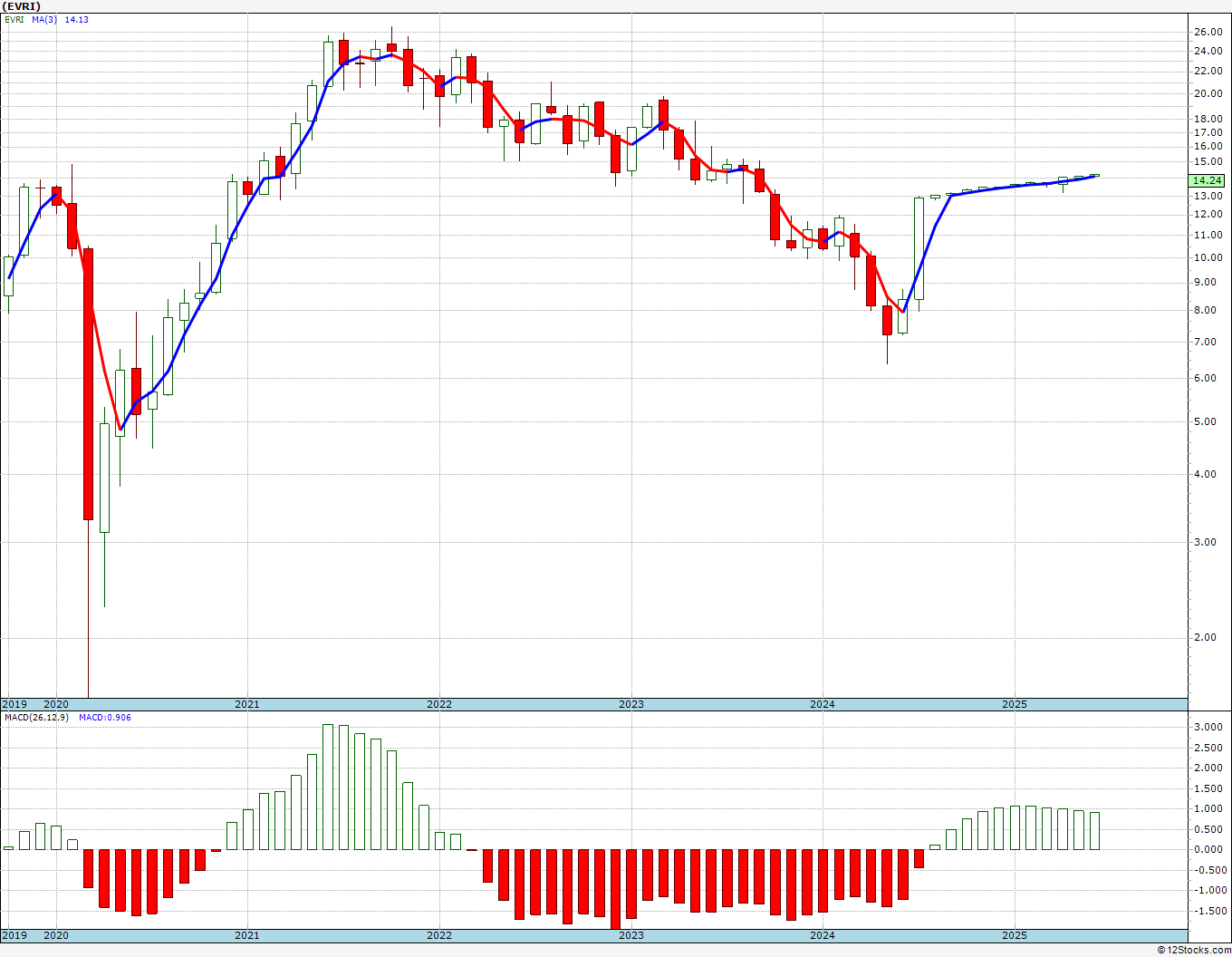1232x957 pixels.
Task: Select 2023 on the MACD time axis
Action: click(x=631, y=935)
